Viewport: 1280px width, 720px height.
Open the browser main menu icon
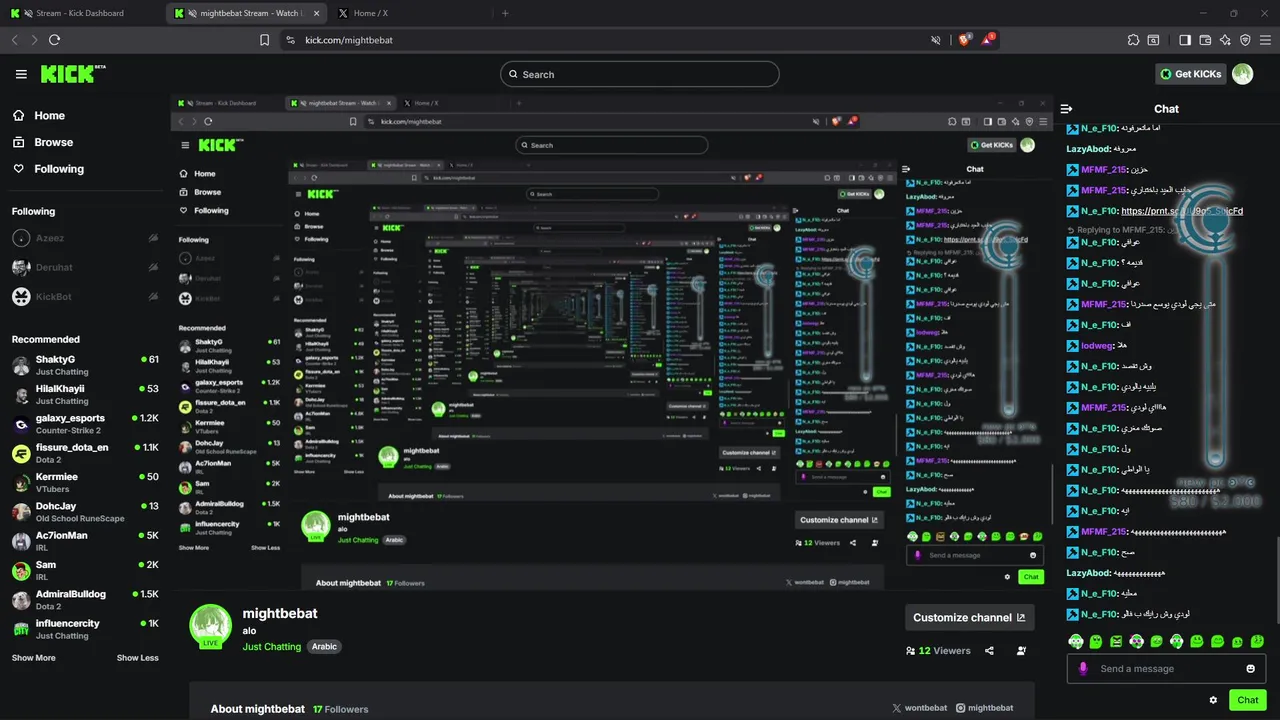[x=1265, y=40]
